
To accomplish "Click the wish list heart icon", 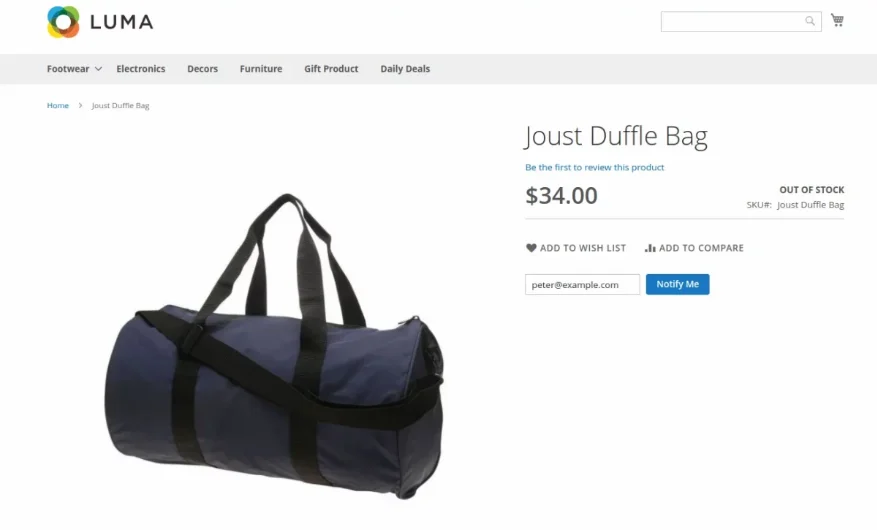I will click(531, 248).
